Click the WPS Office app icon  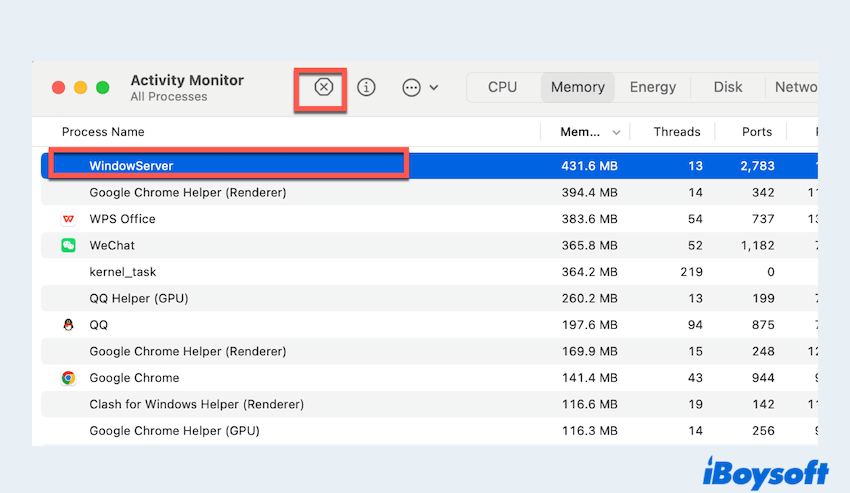click(68, 219)
